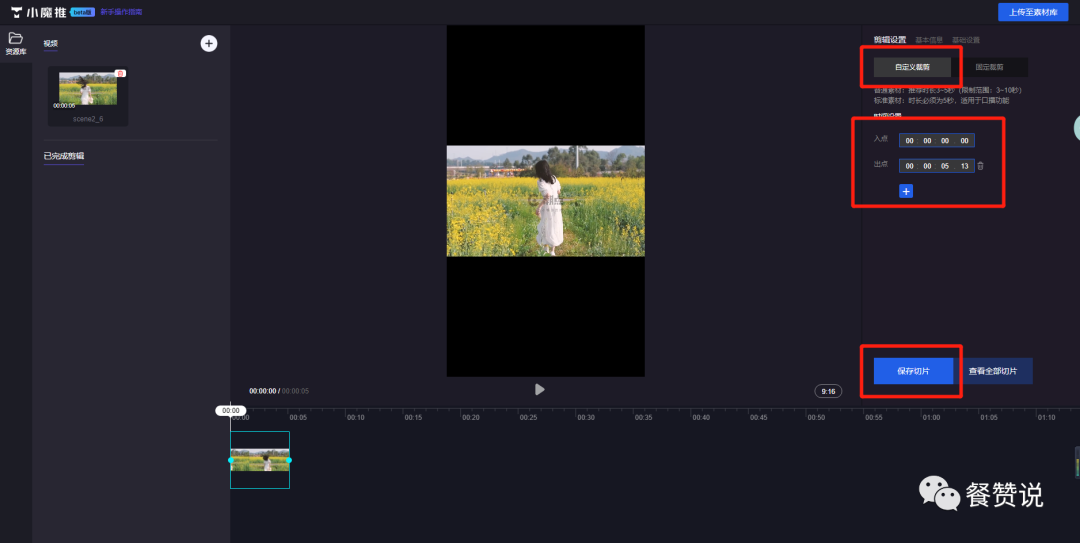Select the 自定义裁剪 mode
The width and height of the screenshot is (1080, 543).
[x=911, y=67]
